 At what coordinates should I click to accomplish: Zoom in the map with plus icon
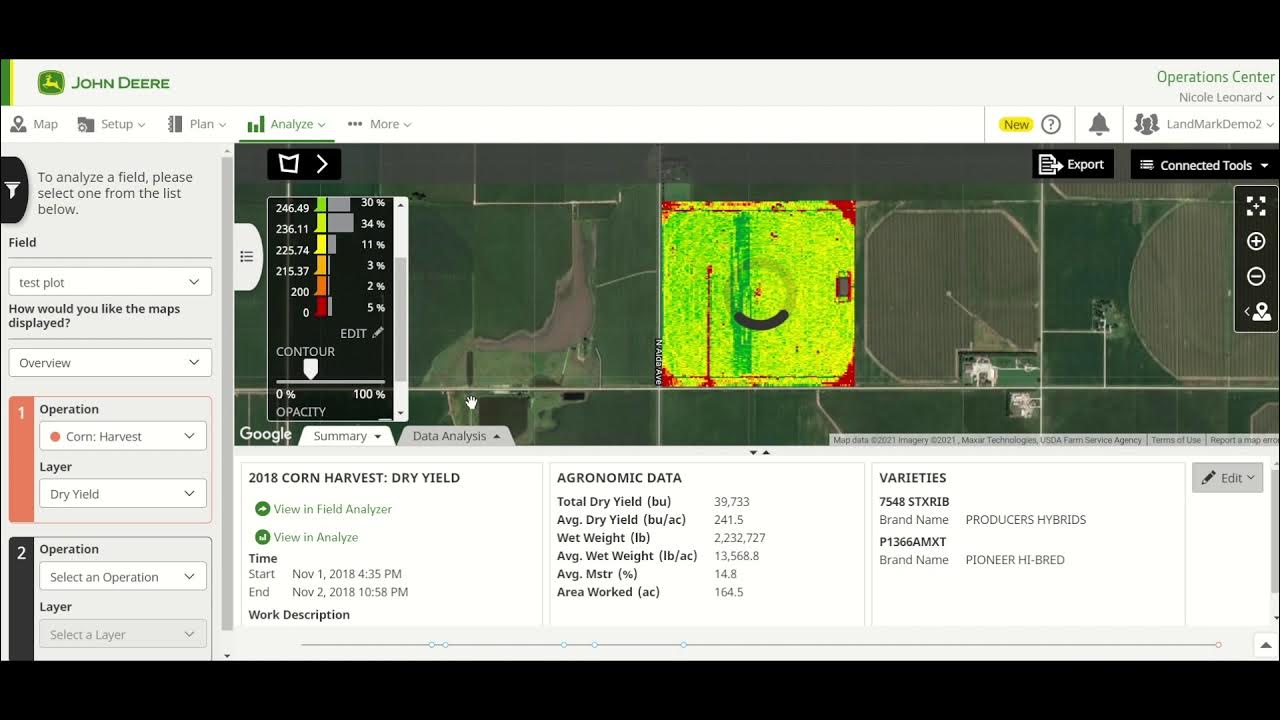click(x=1256, y=241)
